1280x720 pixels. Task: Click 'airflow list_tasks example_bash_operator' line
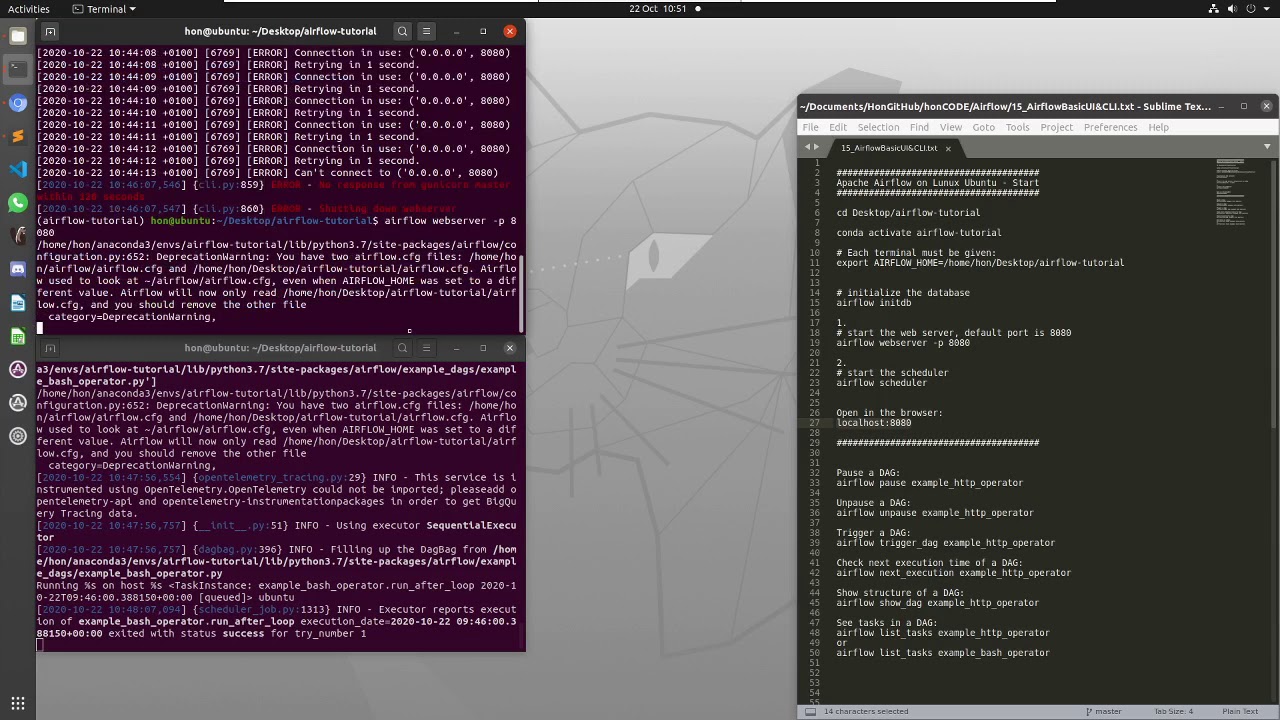coord(943,653)
